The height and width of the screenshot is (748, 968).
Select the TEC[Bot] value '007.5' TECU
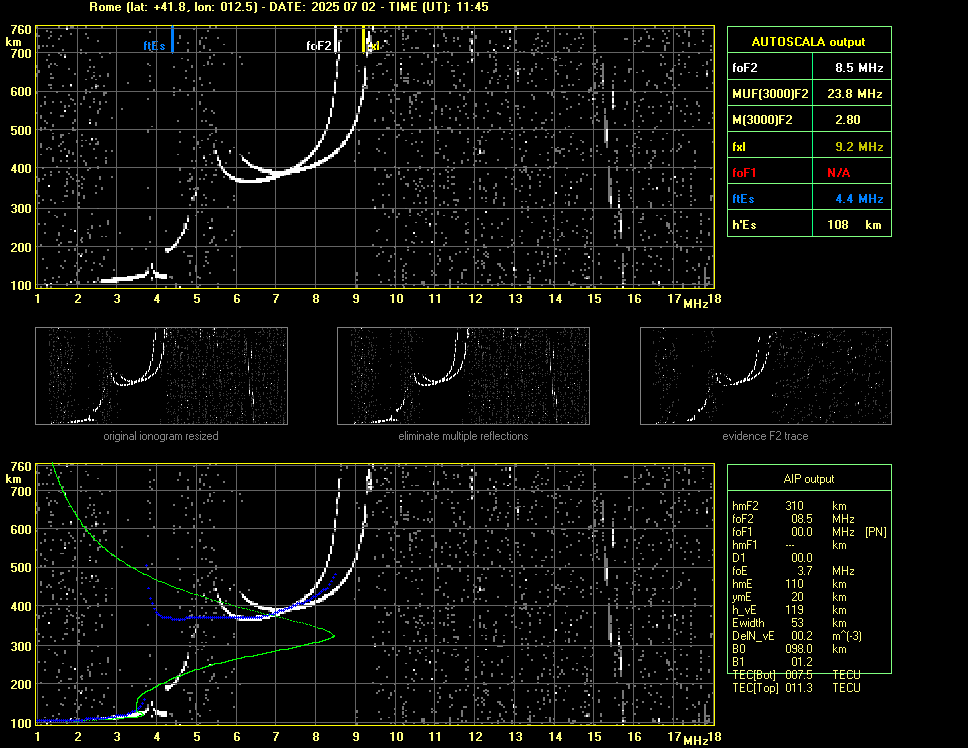tap(799, 675)
